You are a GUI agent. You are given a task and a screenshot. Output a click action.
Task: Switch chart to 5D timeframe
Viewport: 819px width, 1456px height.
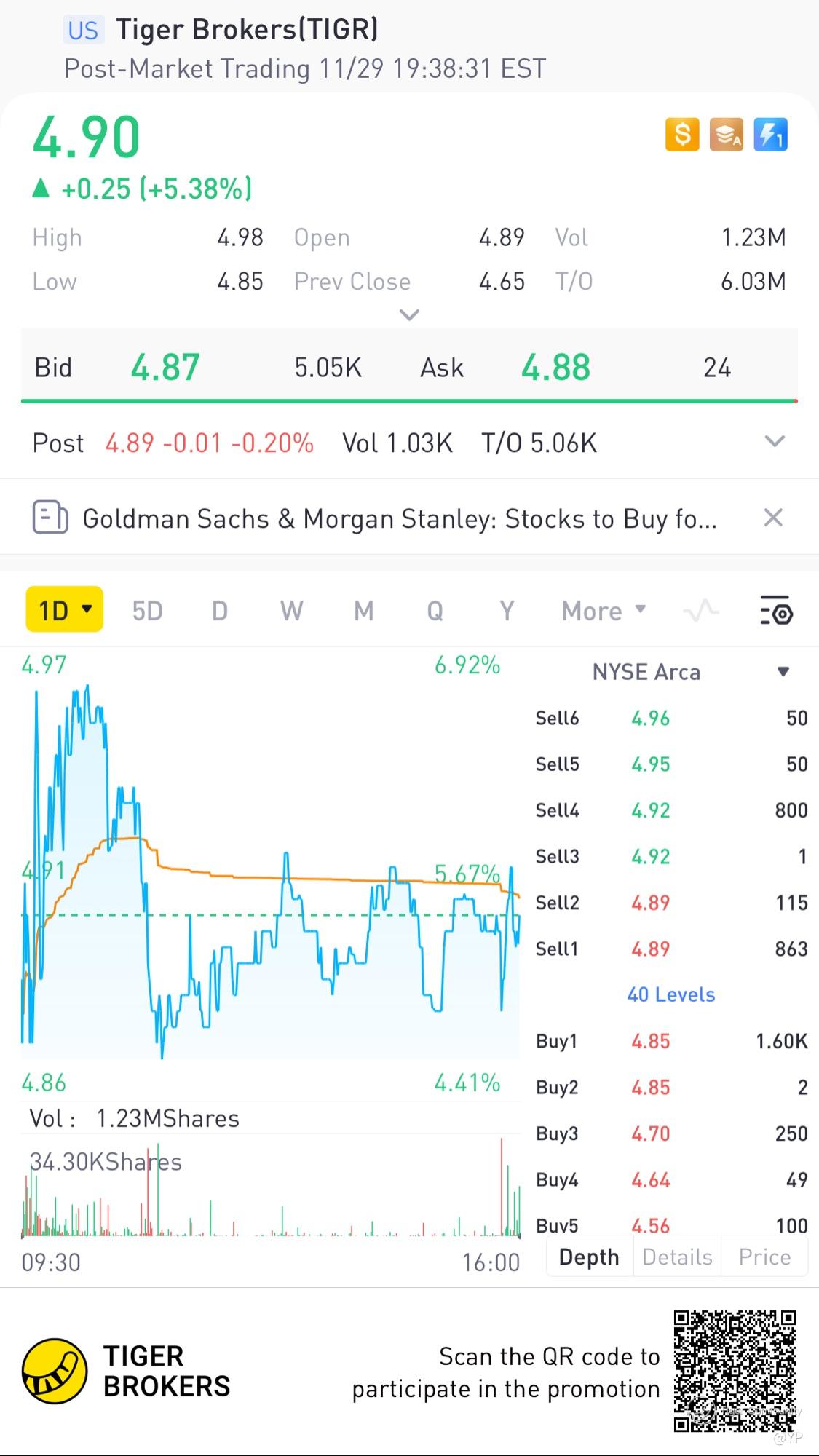[x=147, y=610]
